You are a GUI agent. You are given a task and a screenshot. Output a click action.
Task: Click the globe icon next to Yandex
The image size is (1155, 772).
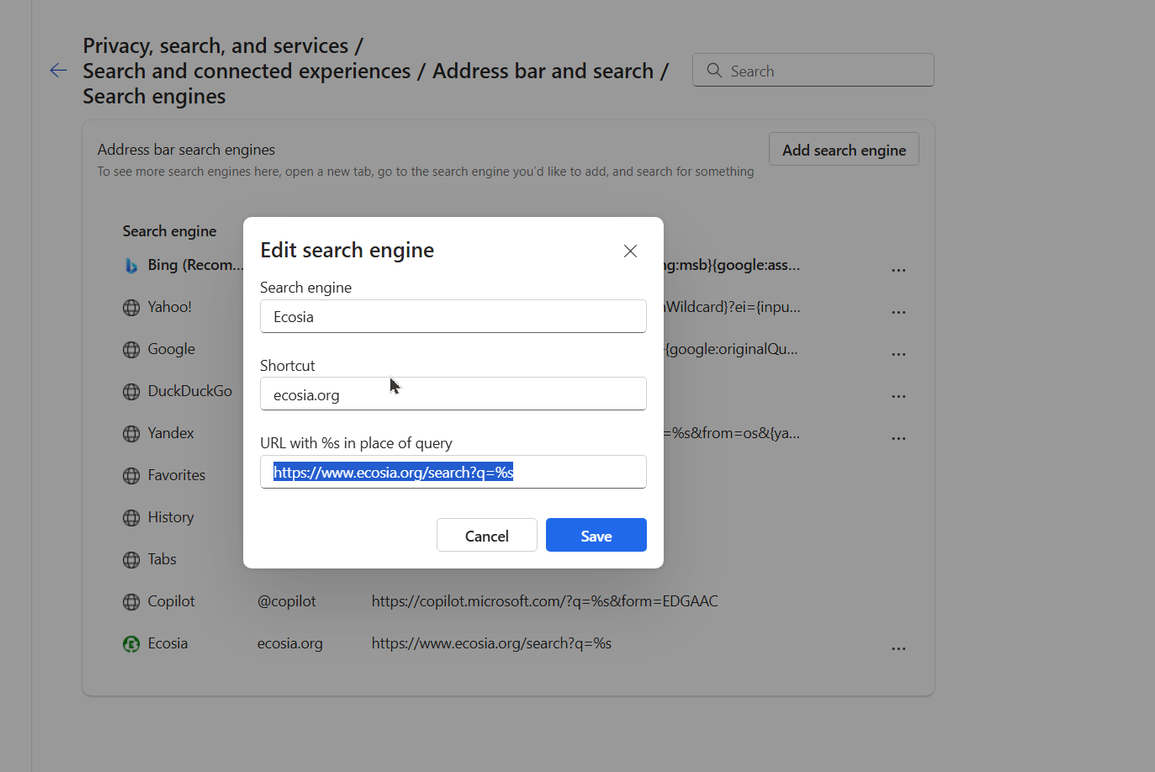pyautogui.click(x=131, y=433)
